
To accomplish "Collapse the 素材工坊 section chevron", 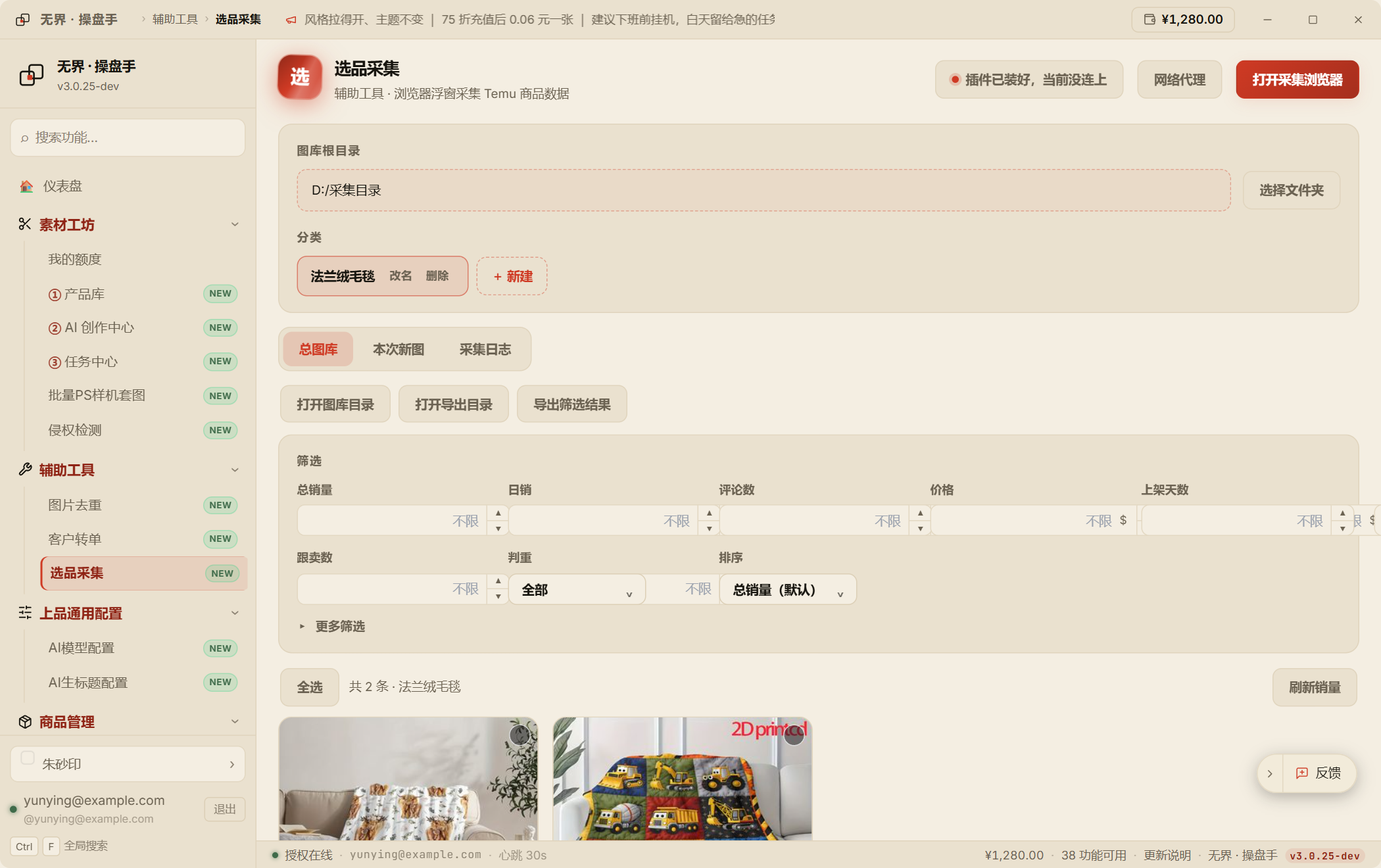I will point(235,224).
